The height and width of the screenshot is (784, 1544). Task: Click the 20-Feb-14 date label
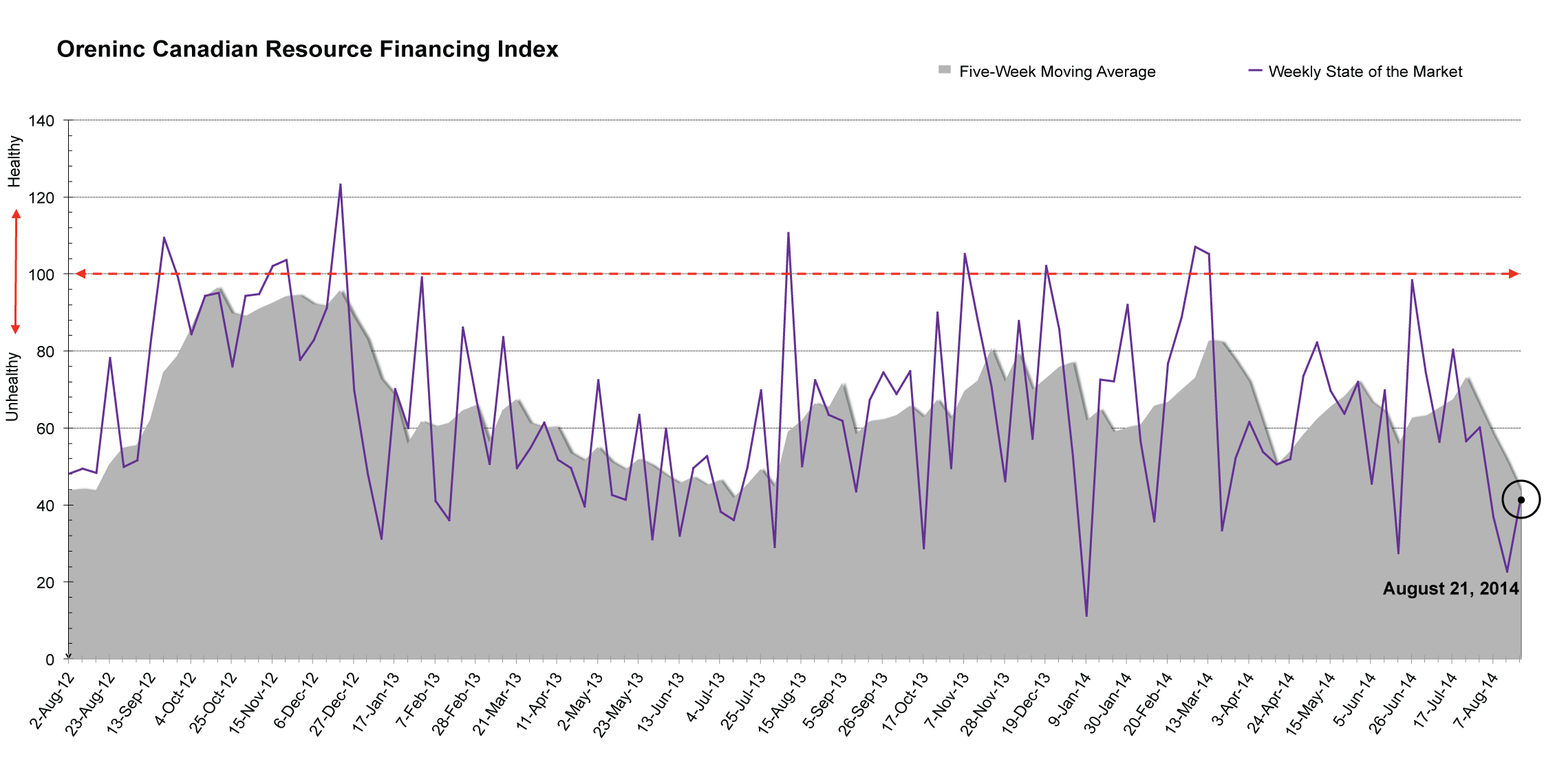coord(1148,704)
